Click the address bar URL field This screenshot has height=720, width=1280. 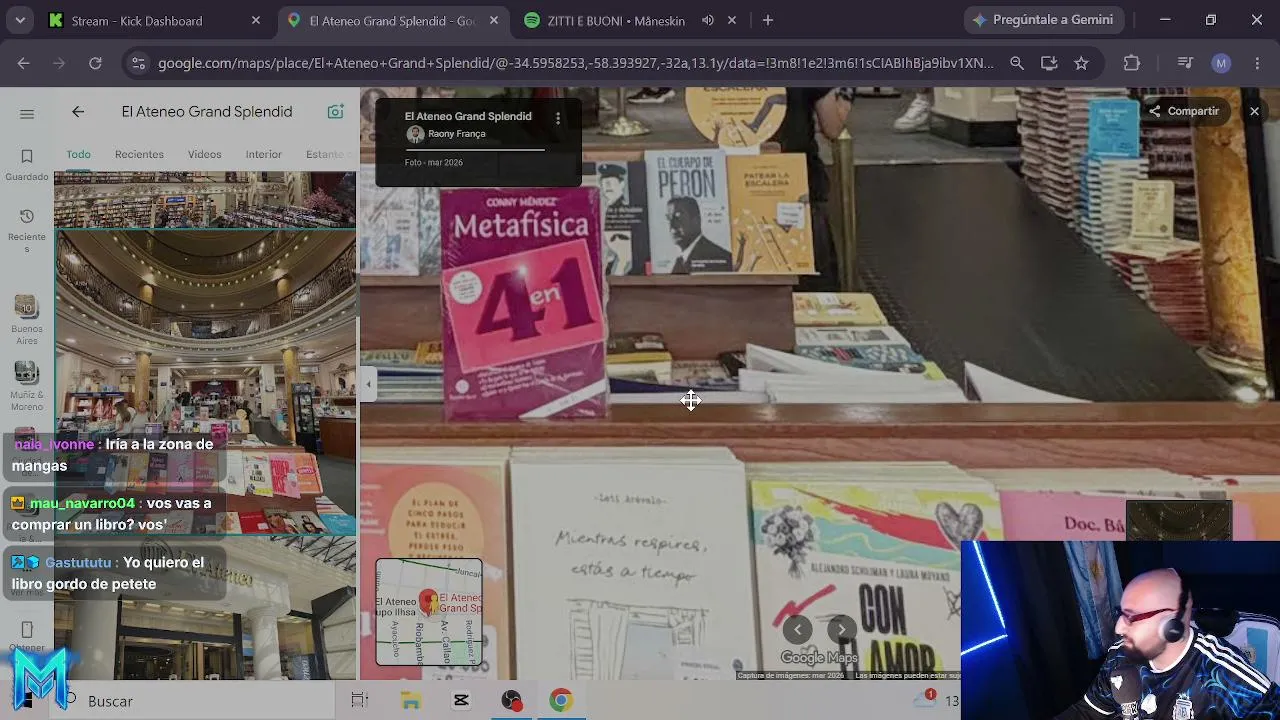point(576,63)
